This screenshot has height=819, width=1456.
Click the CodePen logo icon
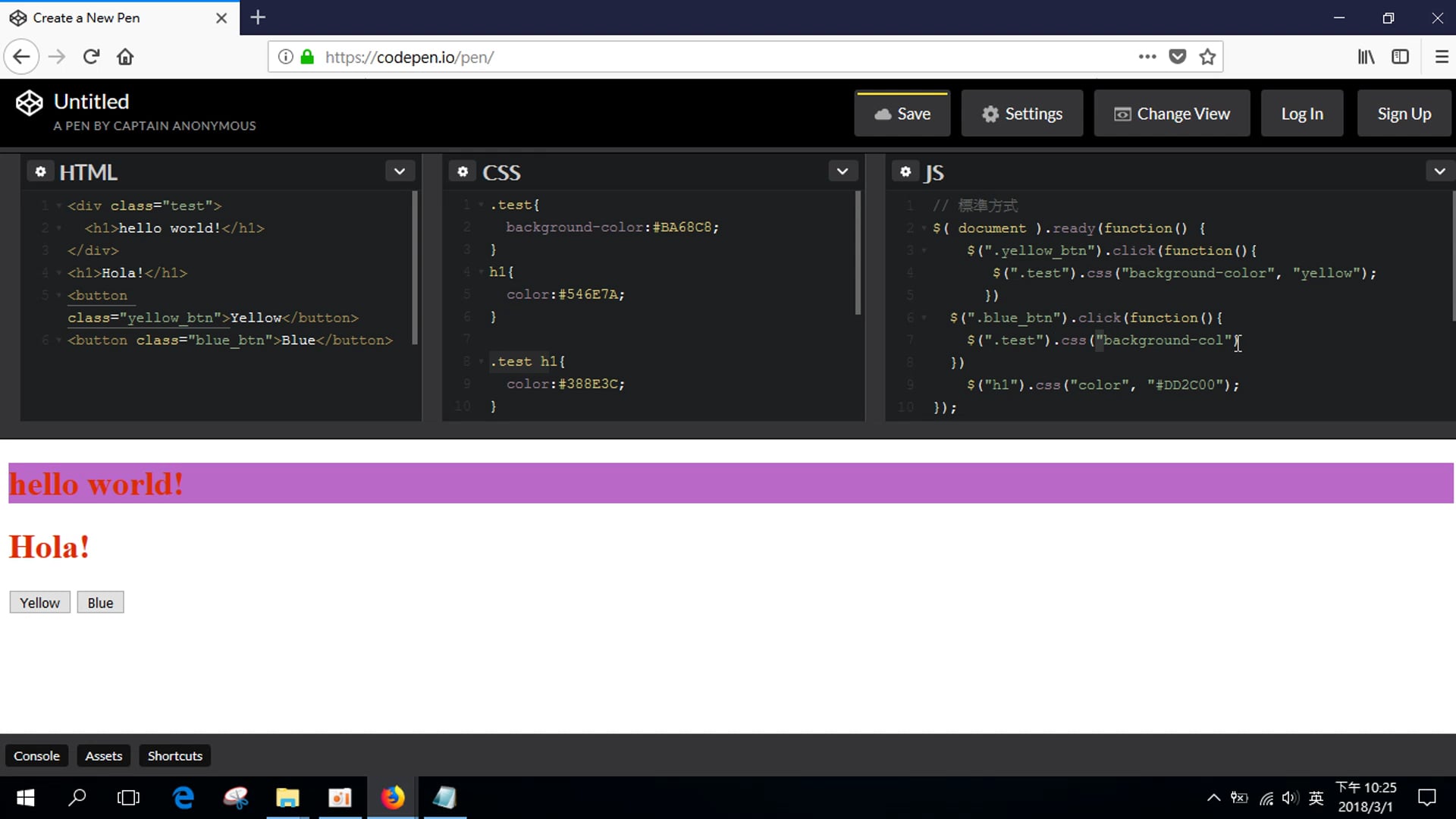[x=30, y=103]
